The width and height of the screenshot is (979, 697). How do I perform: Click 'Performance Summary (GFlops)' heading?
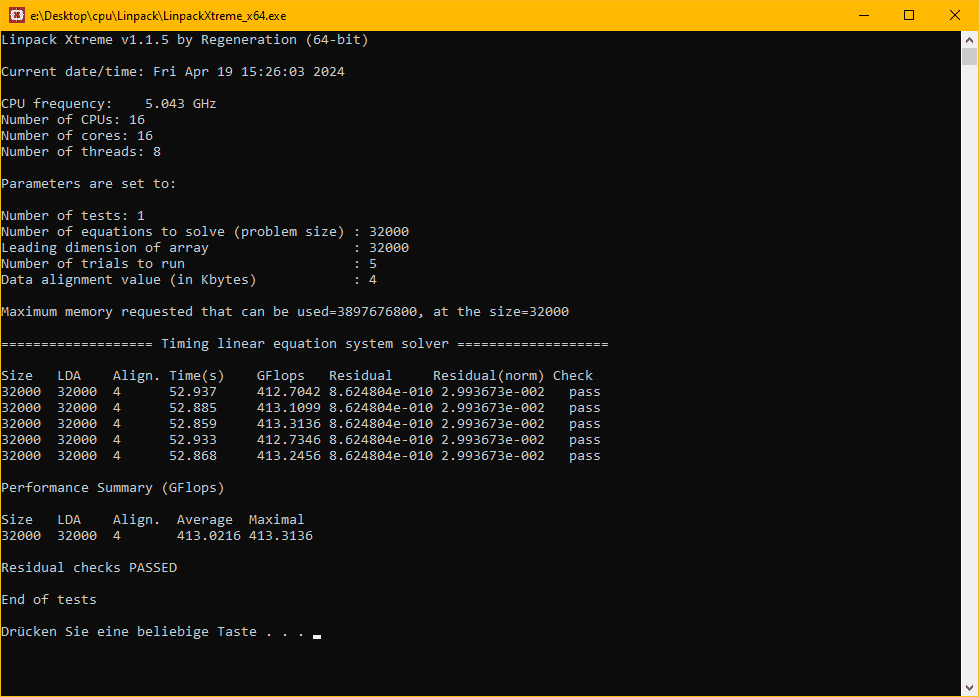pos(112,488)
